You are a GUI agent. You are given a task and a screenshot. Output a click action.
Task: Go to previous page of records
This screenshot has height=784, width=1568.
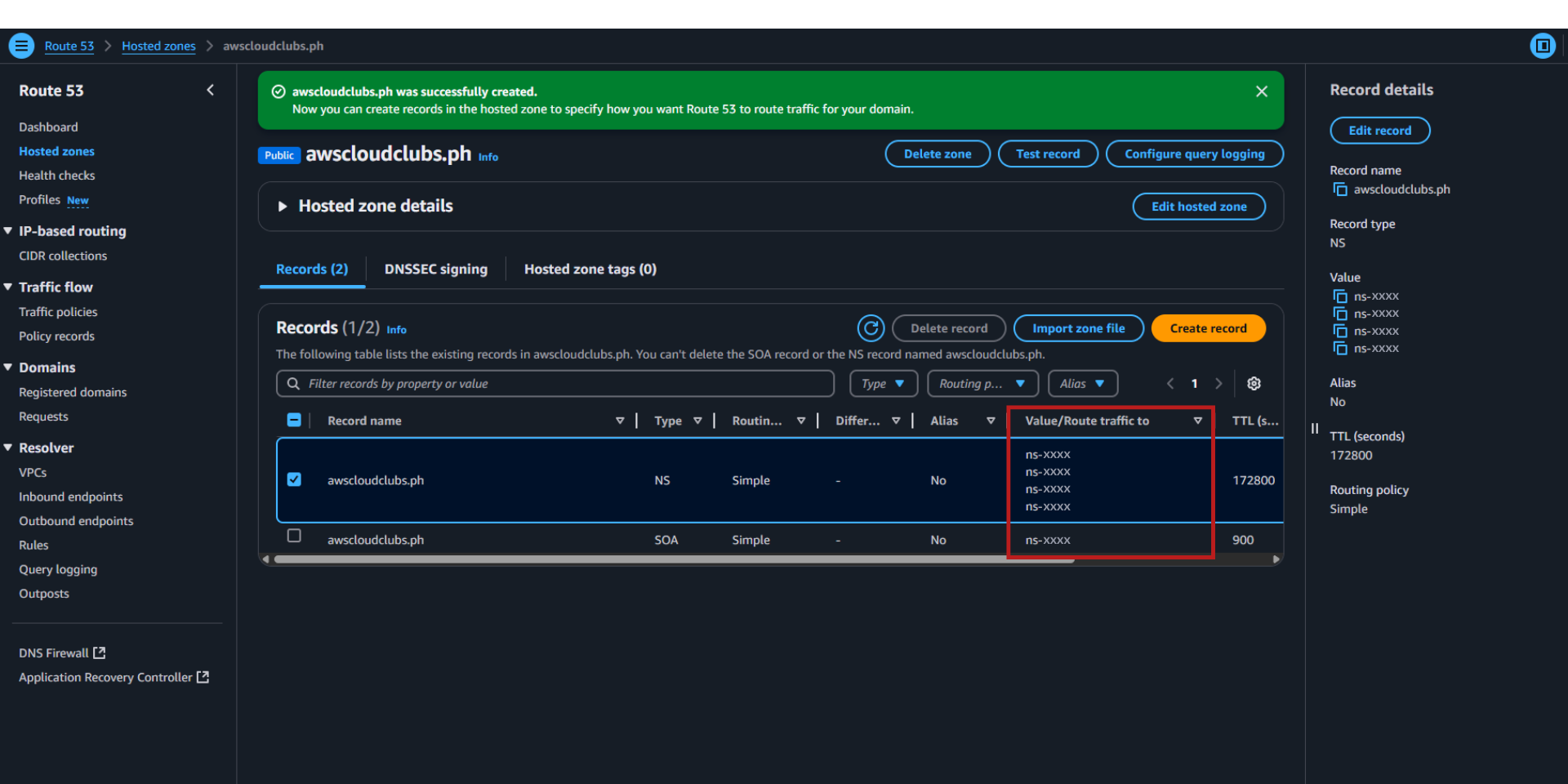pyautogui.click(x=1170, y=384)
